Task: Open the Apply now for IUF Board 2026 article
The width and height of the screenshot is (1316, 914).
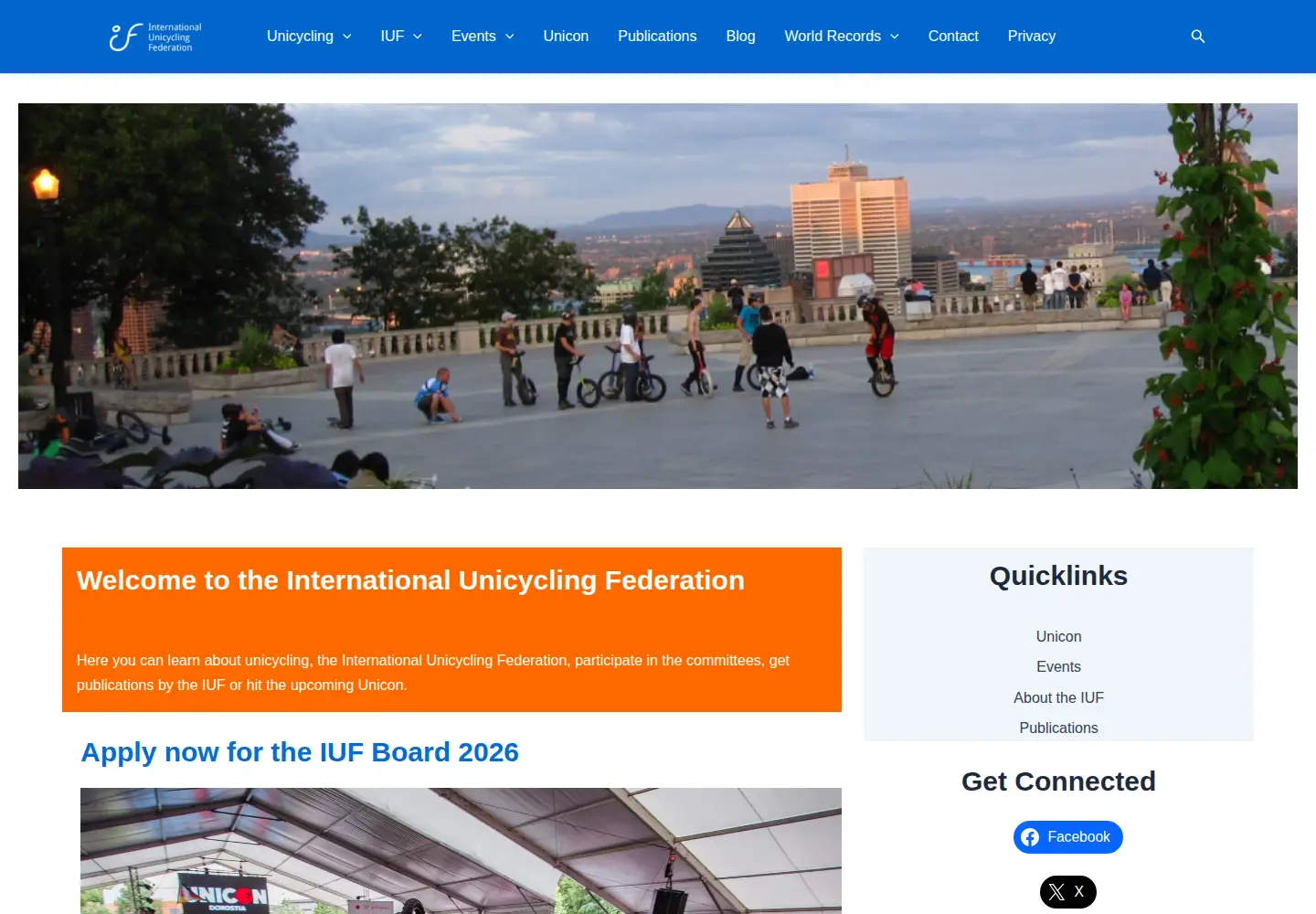Action: point(300,752)
